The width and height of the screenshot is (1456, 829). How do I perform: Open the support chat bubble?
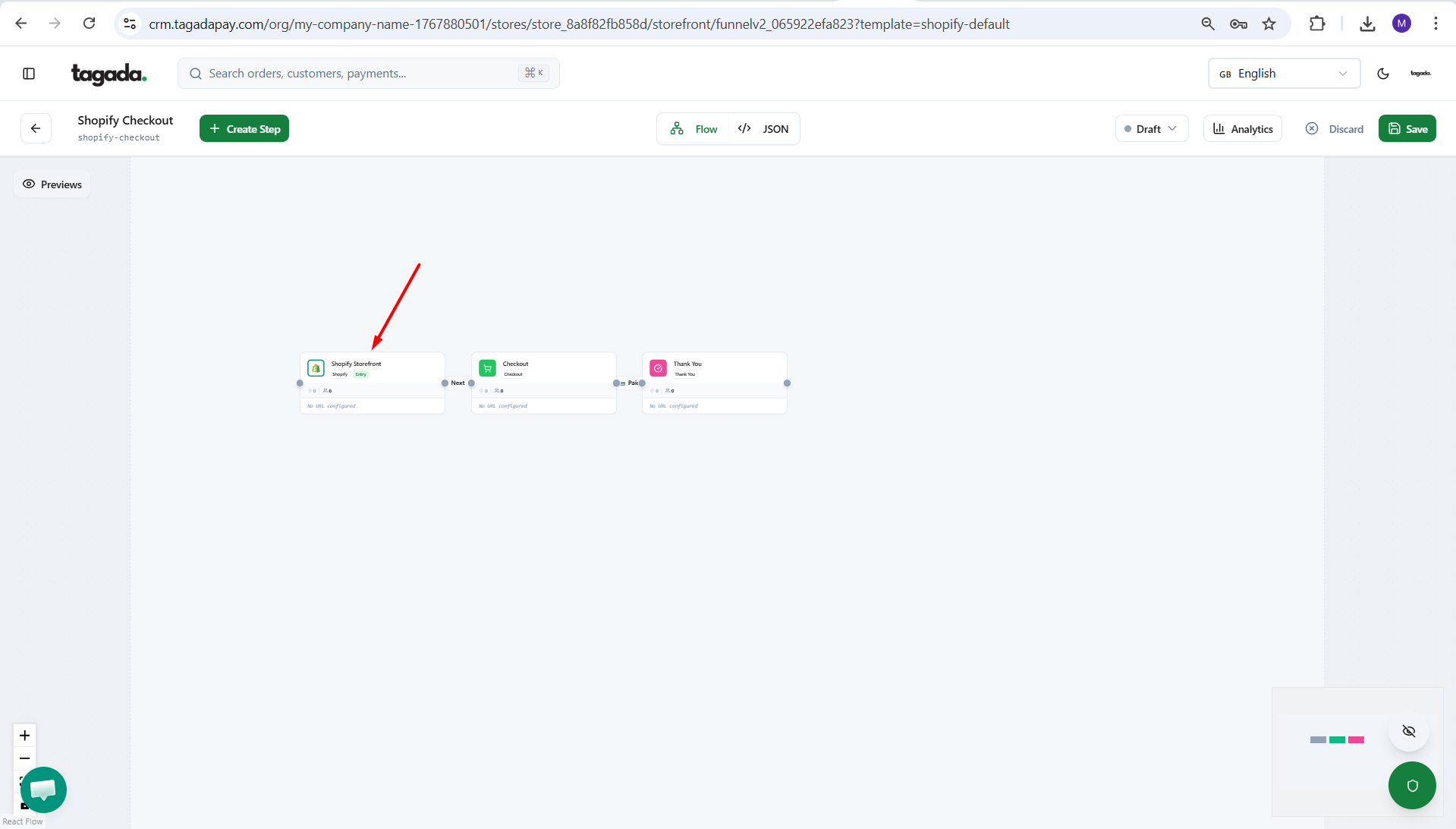point(43,790)
